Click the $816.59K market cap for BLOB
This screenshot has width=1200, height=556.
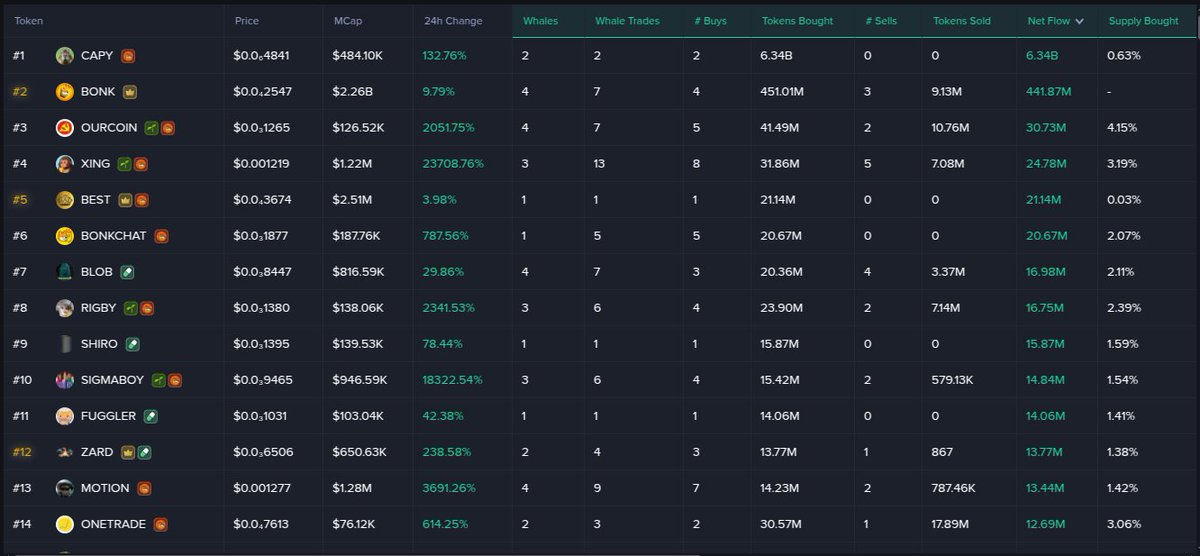(359, 272)
